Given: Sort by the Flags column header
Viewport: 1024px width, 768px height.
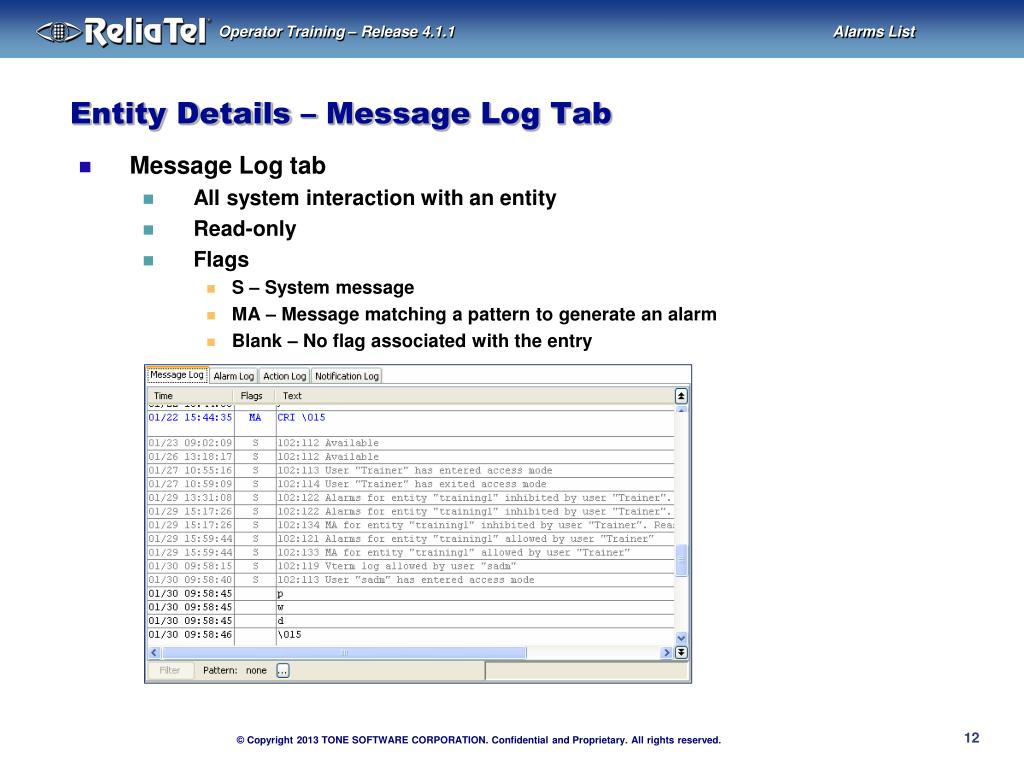Looking at the screenshot, I should 254,396.
